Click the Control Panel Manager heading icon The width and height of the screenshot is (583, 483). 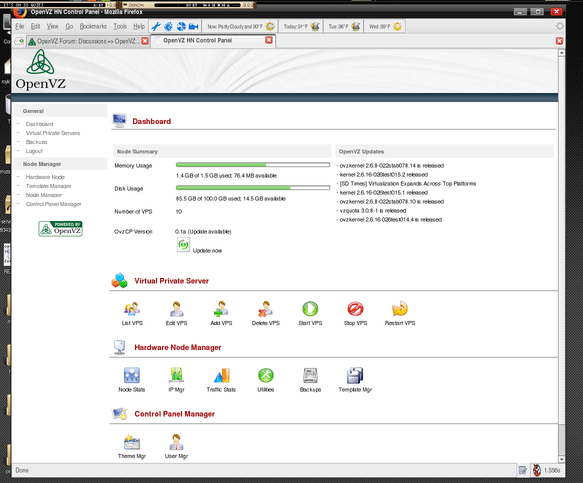(x=120, y=414)
